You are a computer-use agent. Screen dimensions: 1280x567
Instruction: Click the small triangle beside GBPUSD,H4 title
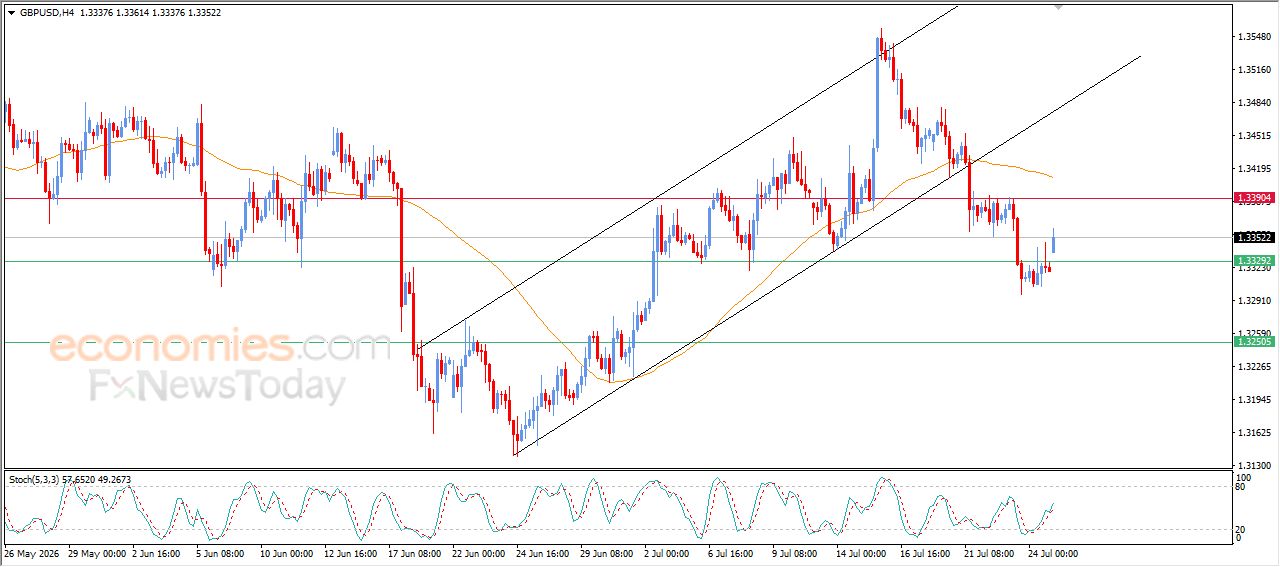click(12, 13)
